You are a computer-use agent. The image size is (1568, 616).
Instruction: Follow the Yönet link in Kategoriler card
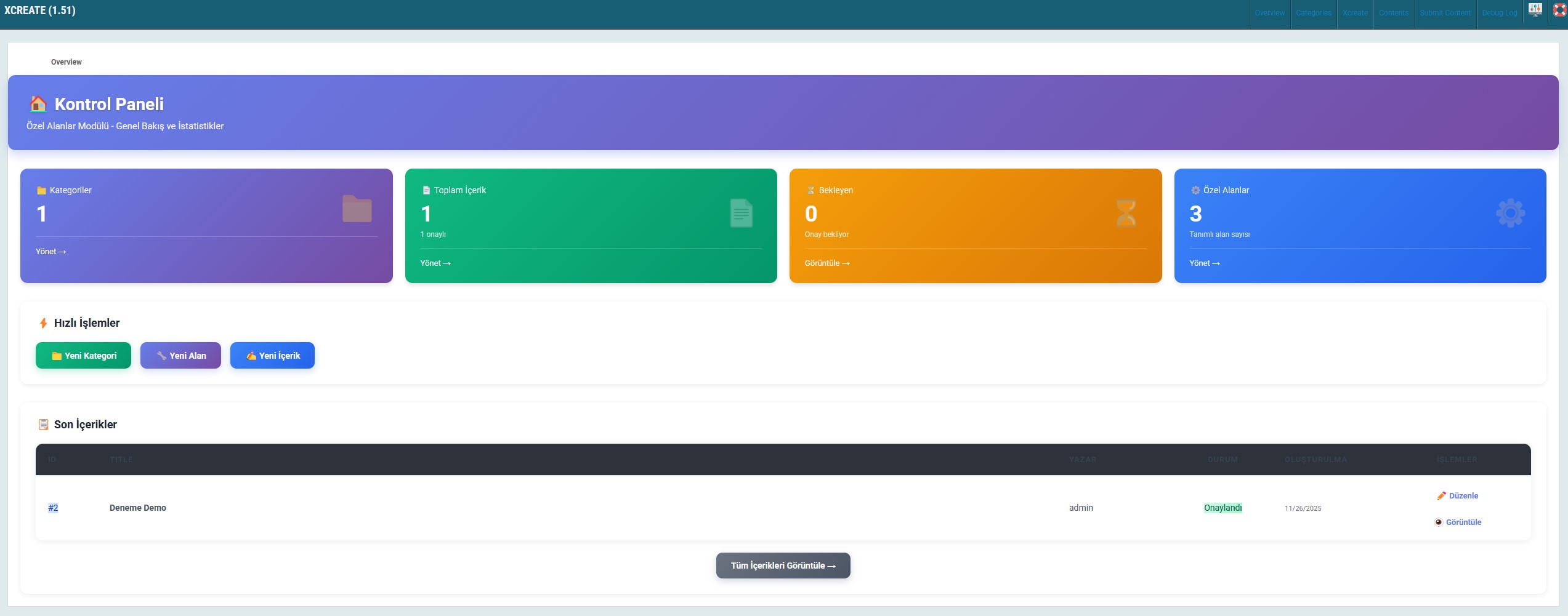click(51, 252)
